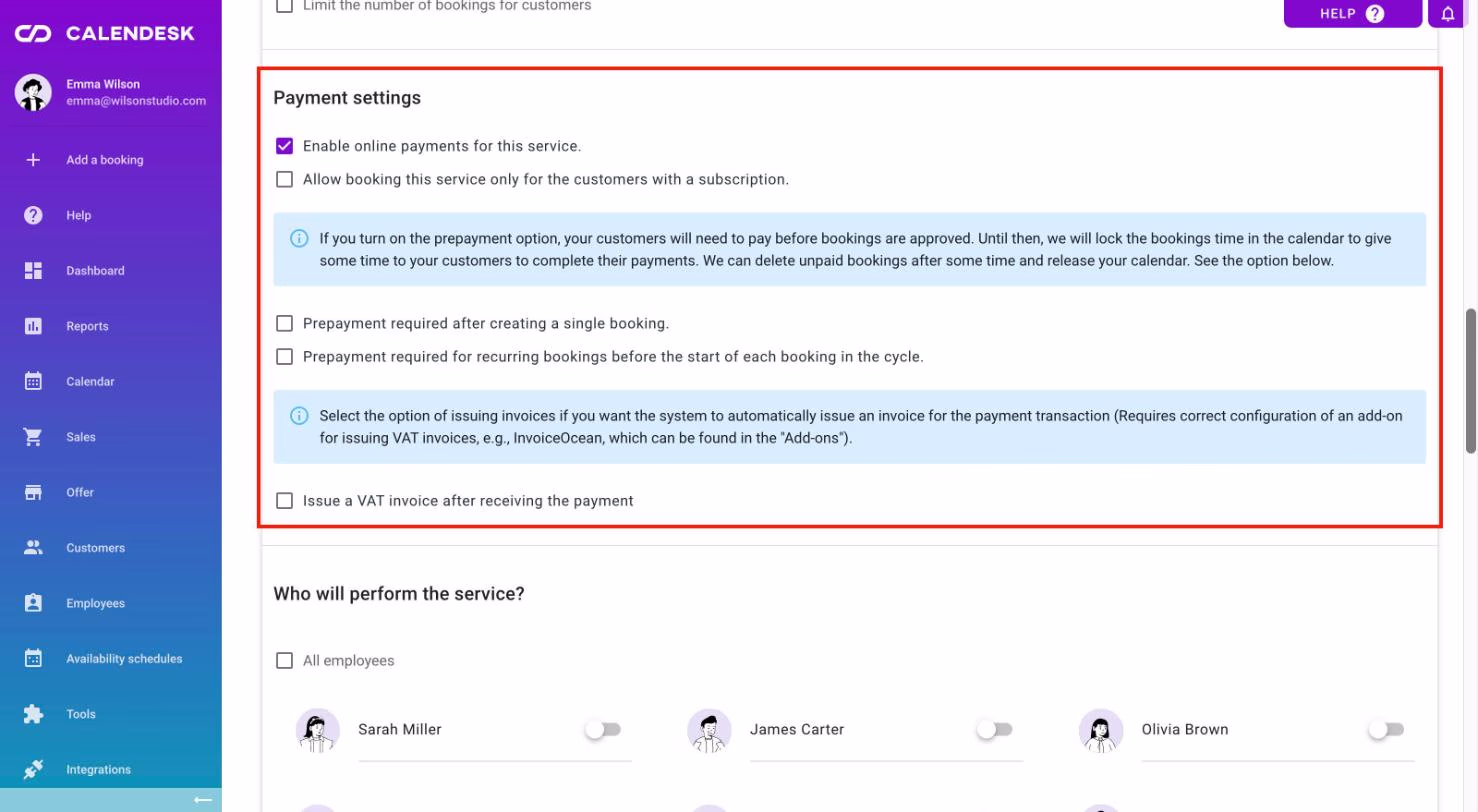Click emma@wilsonstudio.com account email
This screenshot has height=812, width=1478.
136,101
